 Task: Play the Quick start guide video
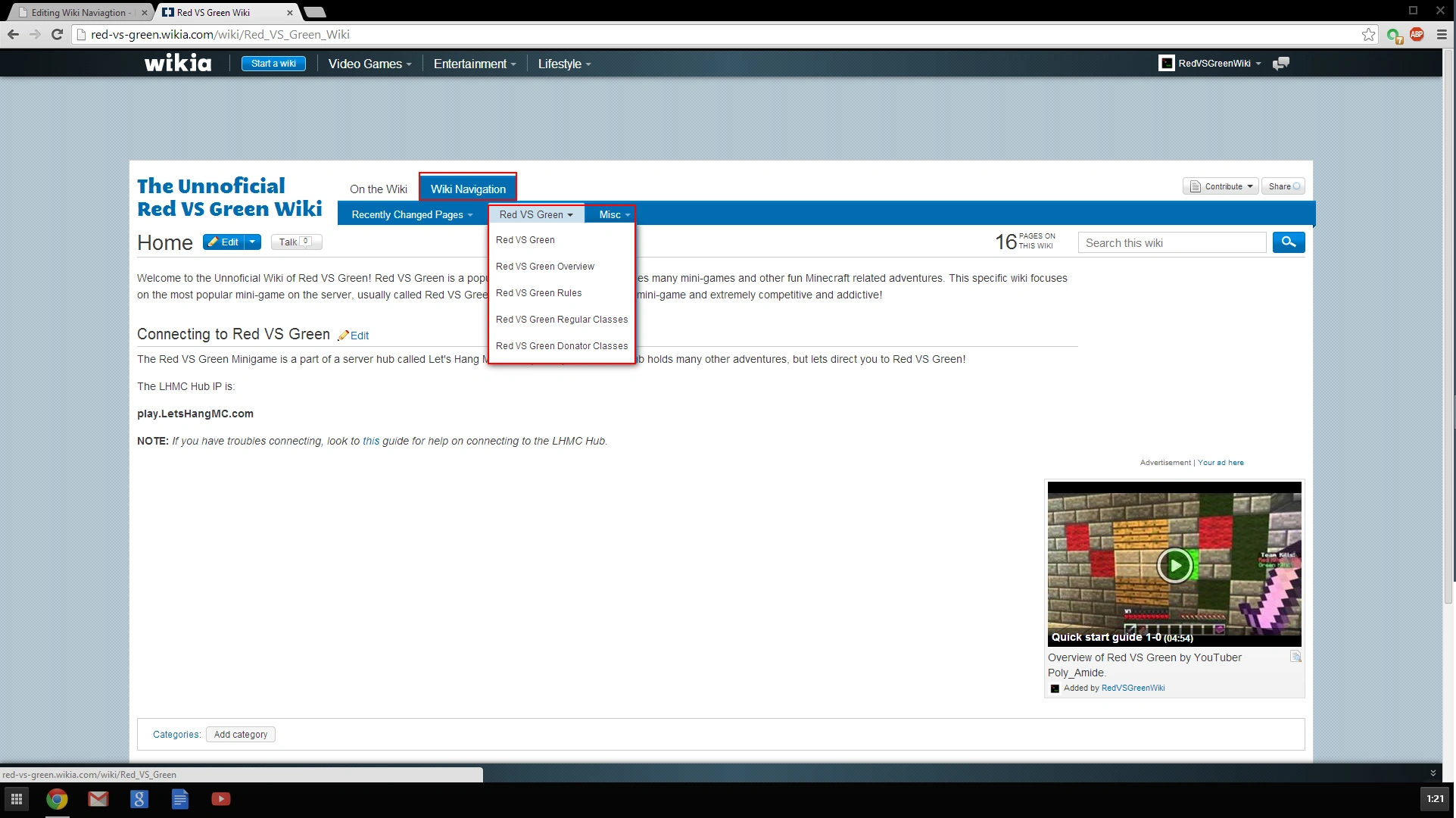pos(1175,565)
